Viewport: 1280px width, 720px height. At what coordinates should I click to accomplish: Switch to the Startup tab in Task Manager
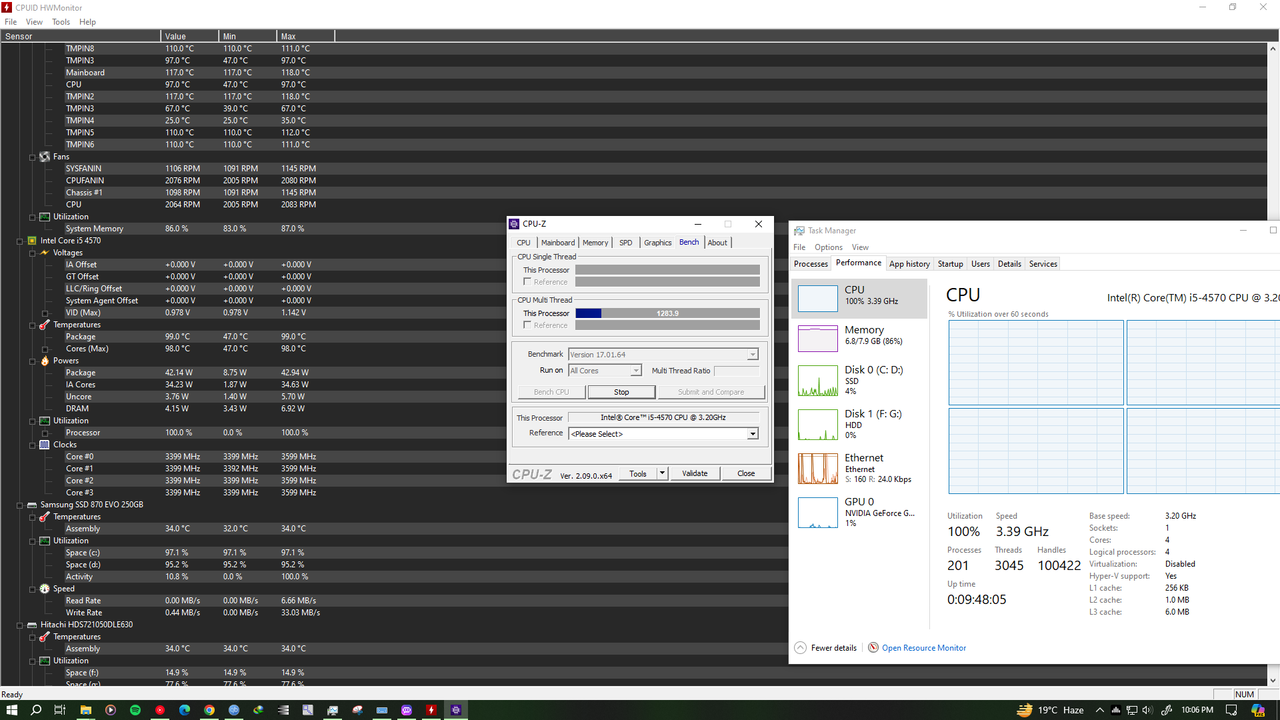pyautogui.click(x=950, y=264)
